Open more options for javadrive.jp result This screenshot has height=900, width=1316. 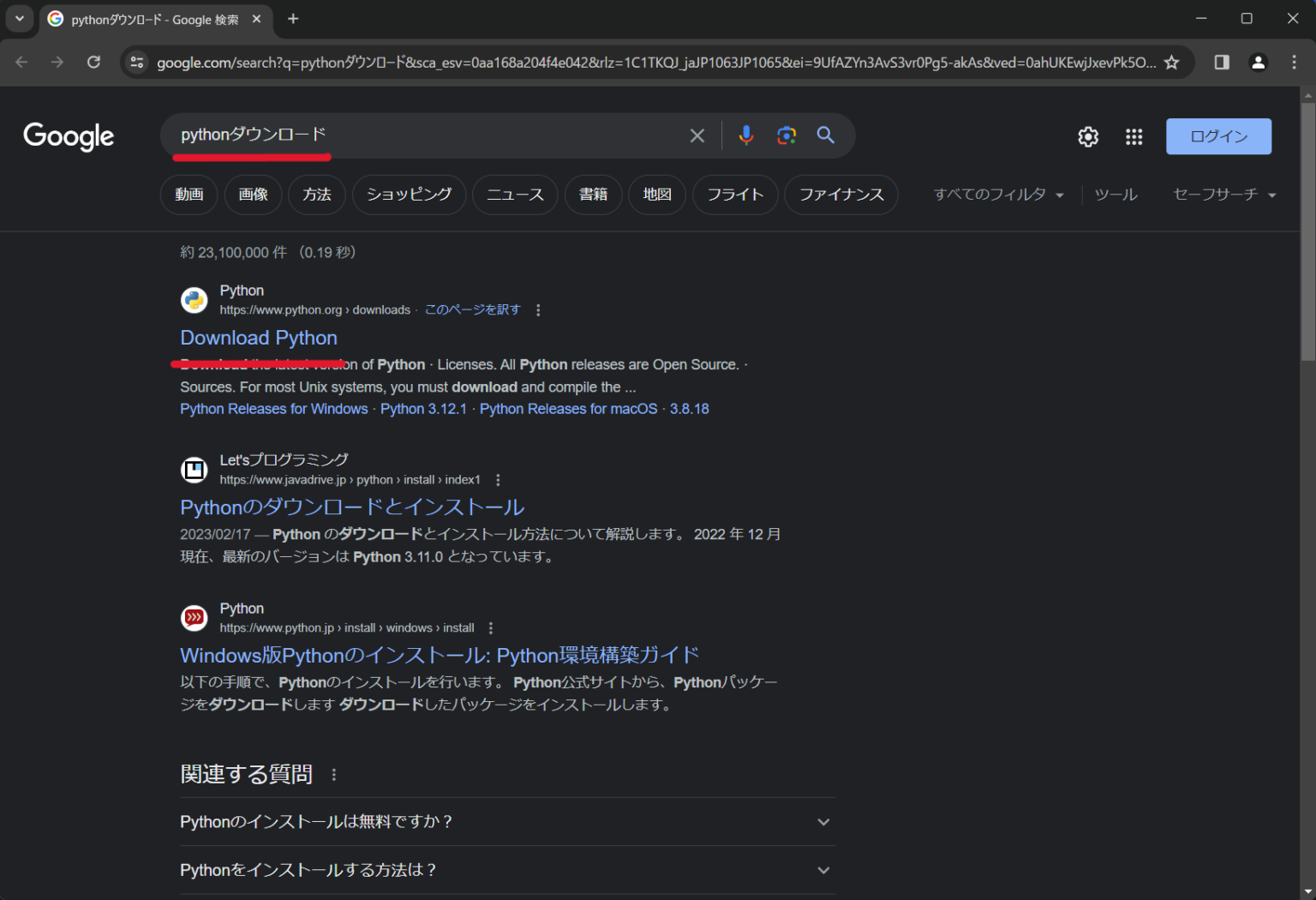[x=498, y=480]
